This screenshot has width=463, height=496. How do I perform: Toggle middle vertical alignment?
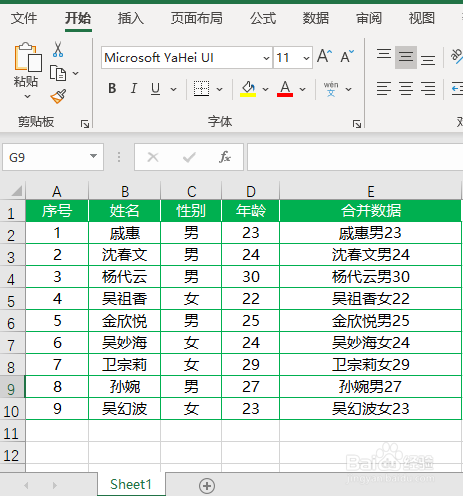pos(406,57)
